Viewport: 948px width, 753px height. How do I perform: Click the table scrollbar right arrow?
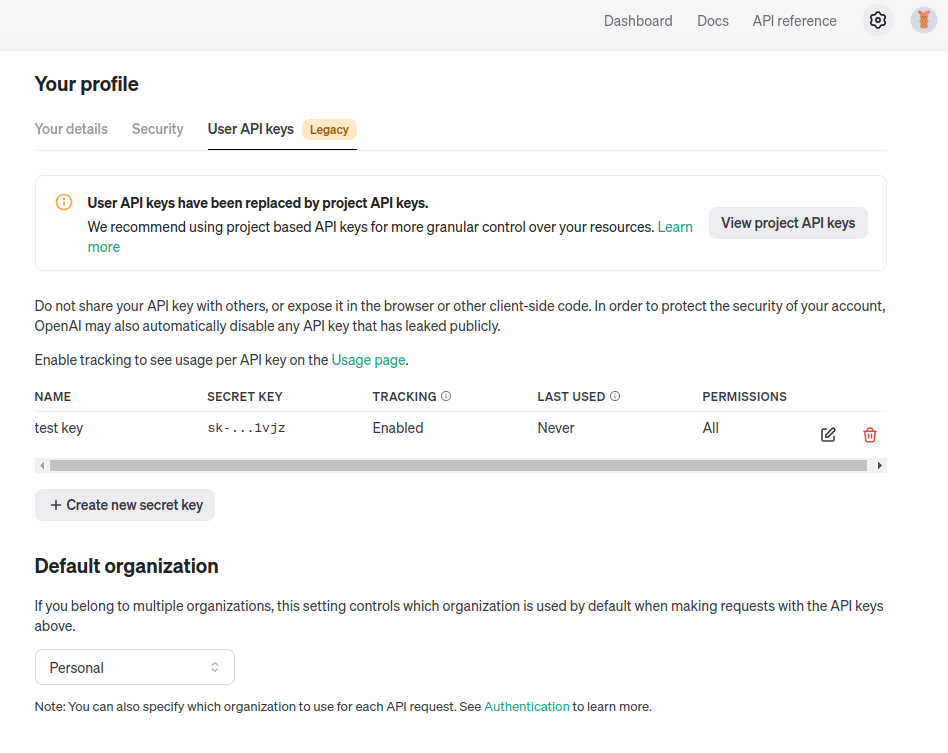pyautogui.click(x=880, y=465)
